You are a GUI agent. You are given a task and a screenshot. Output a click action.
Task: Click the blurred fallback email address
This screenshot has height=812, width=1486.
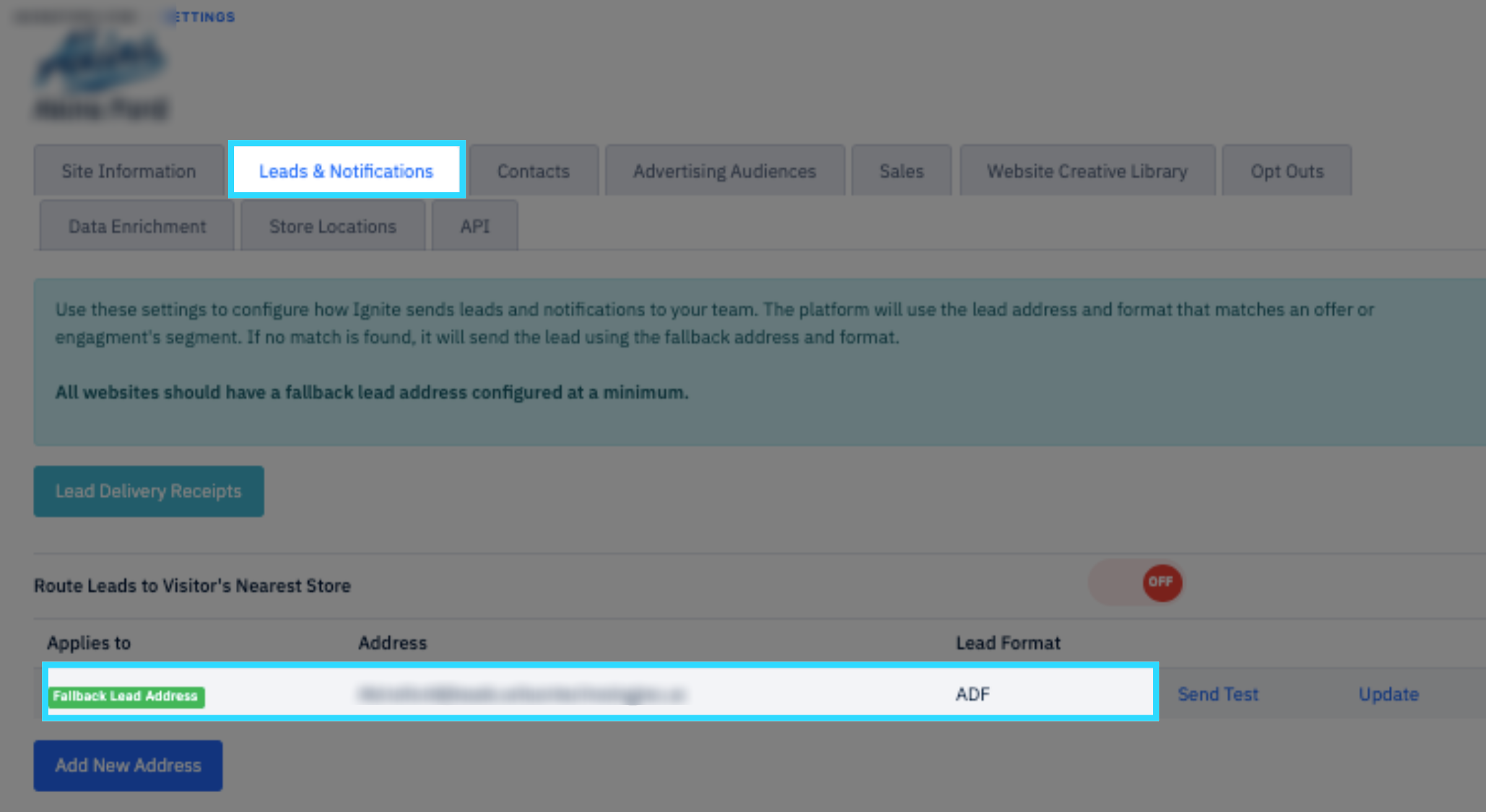pos(521,694)
